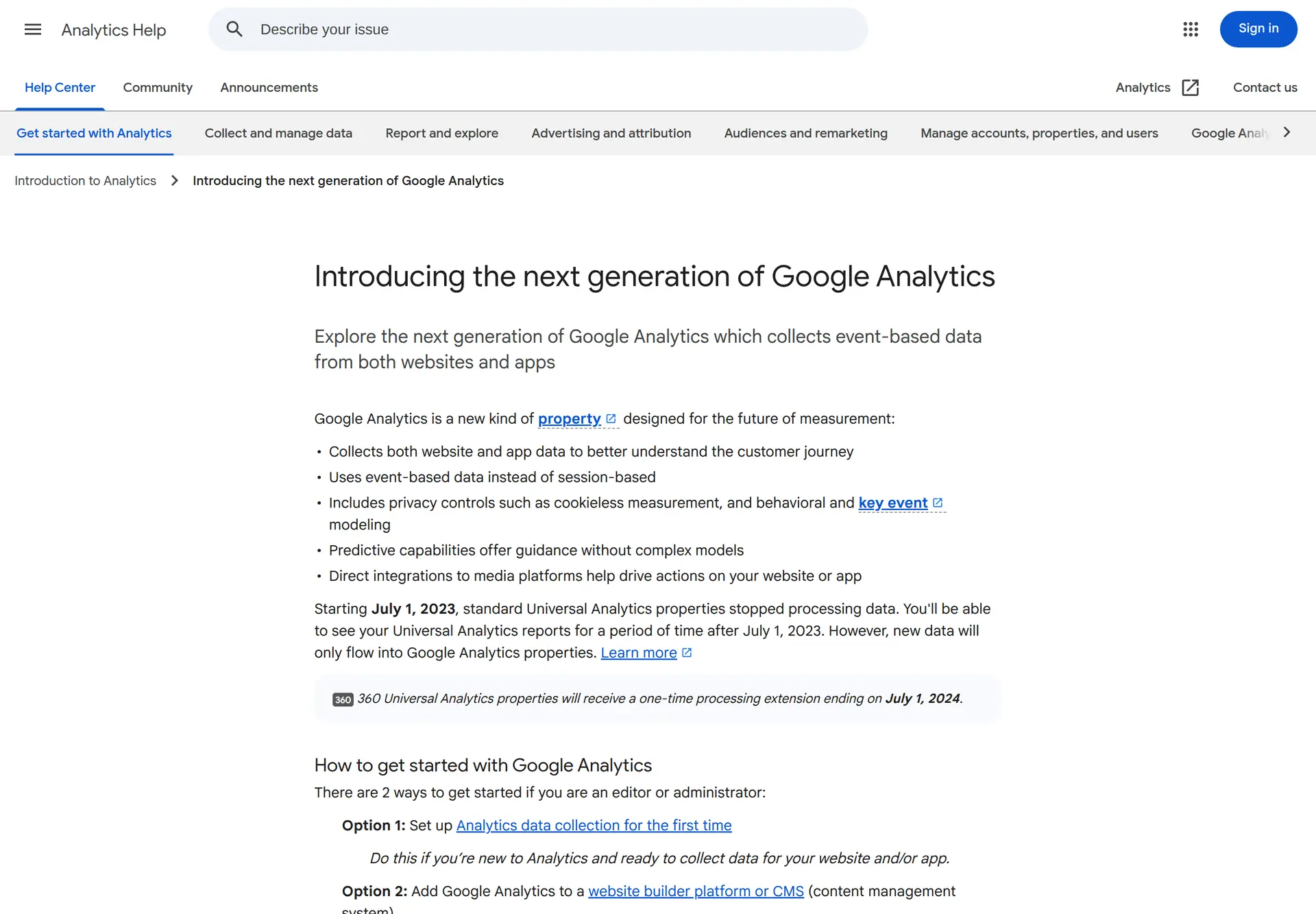Screen dimensions: 1316x914
Task: Click the breadcrumb current page title
Action: (x=348, y=180)
